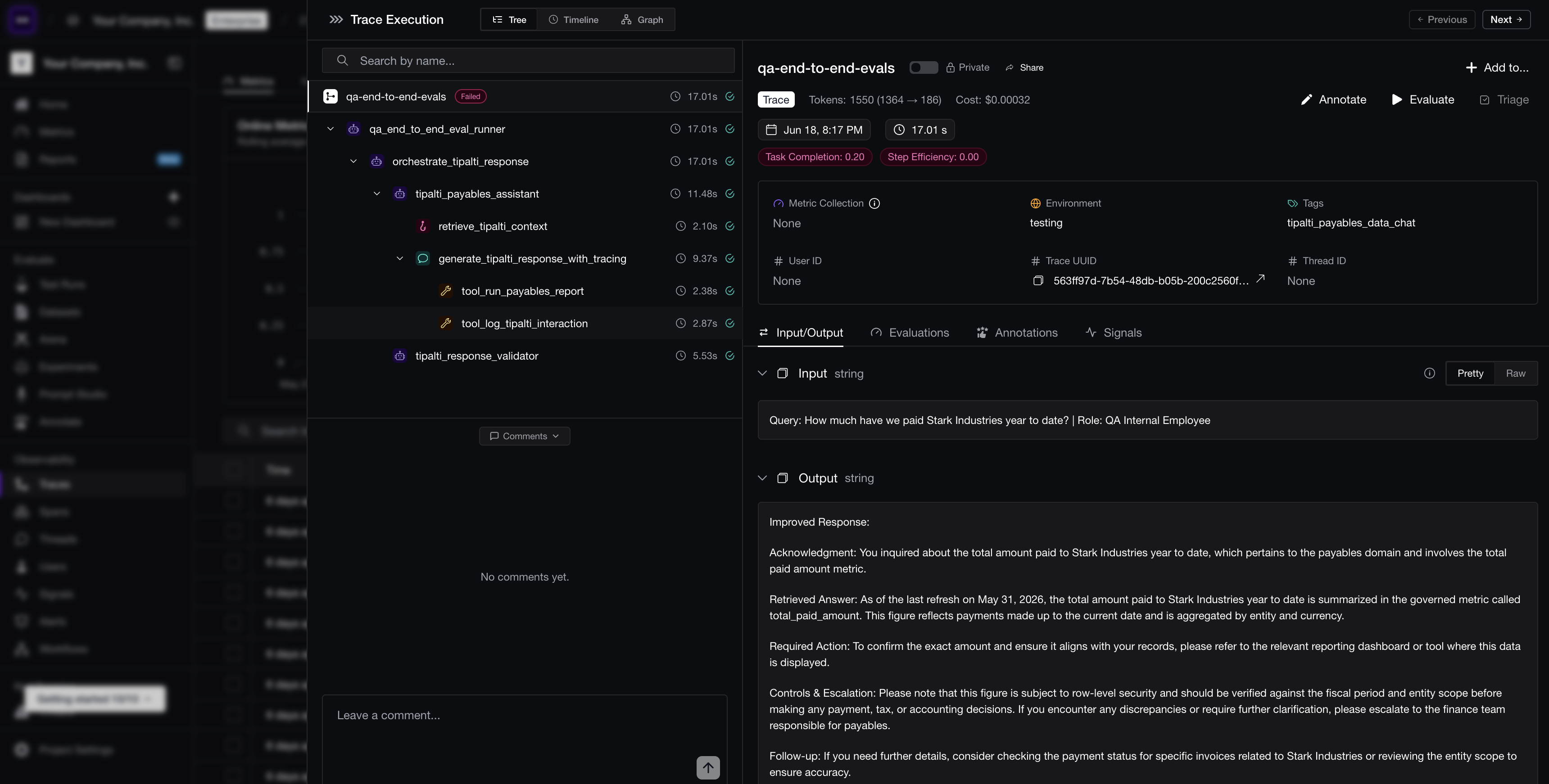Click the Share button
The width and height of the screenshot is (1549, 784).
pyautogui.click(x=1025, y=68)
